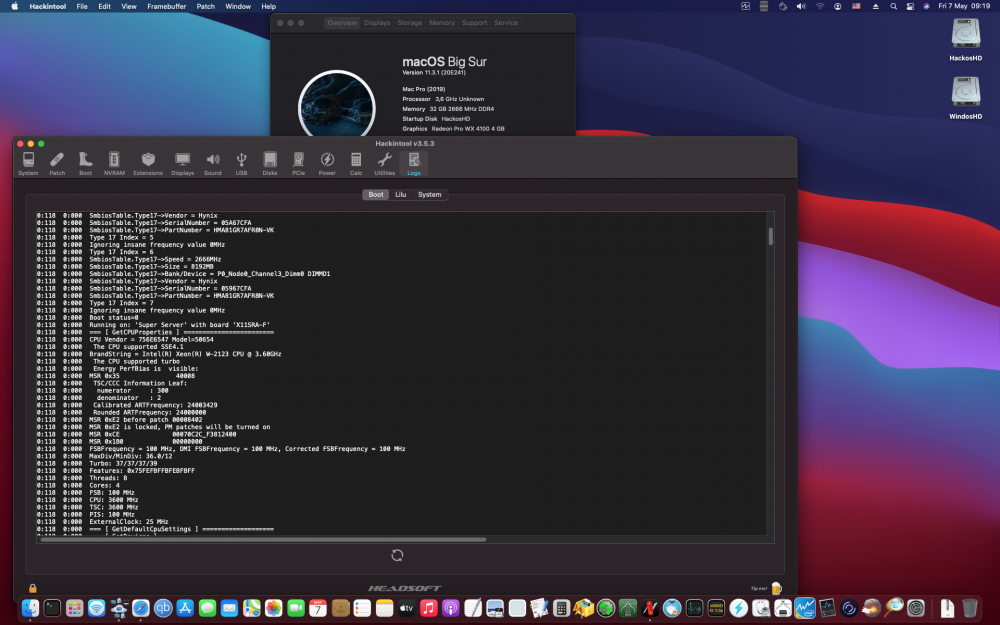Go to the USB section
The height and width of the screenshot is (625, 1000).
(241, 163)
